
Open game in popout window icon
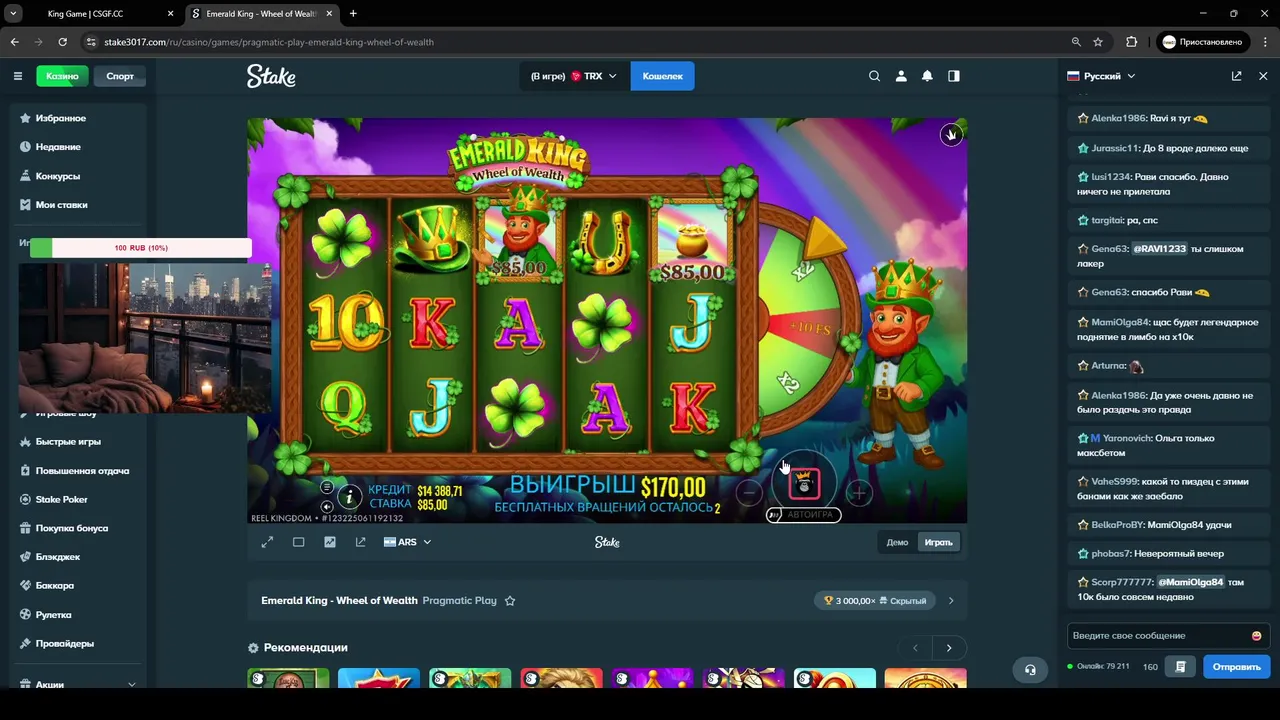(x=360, y=542)
